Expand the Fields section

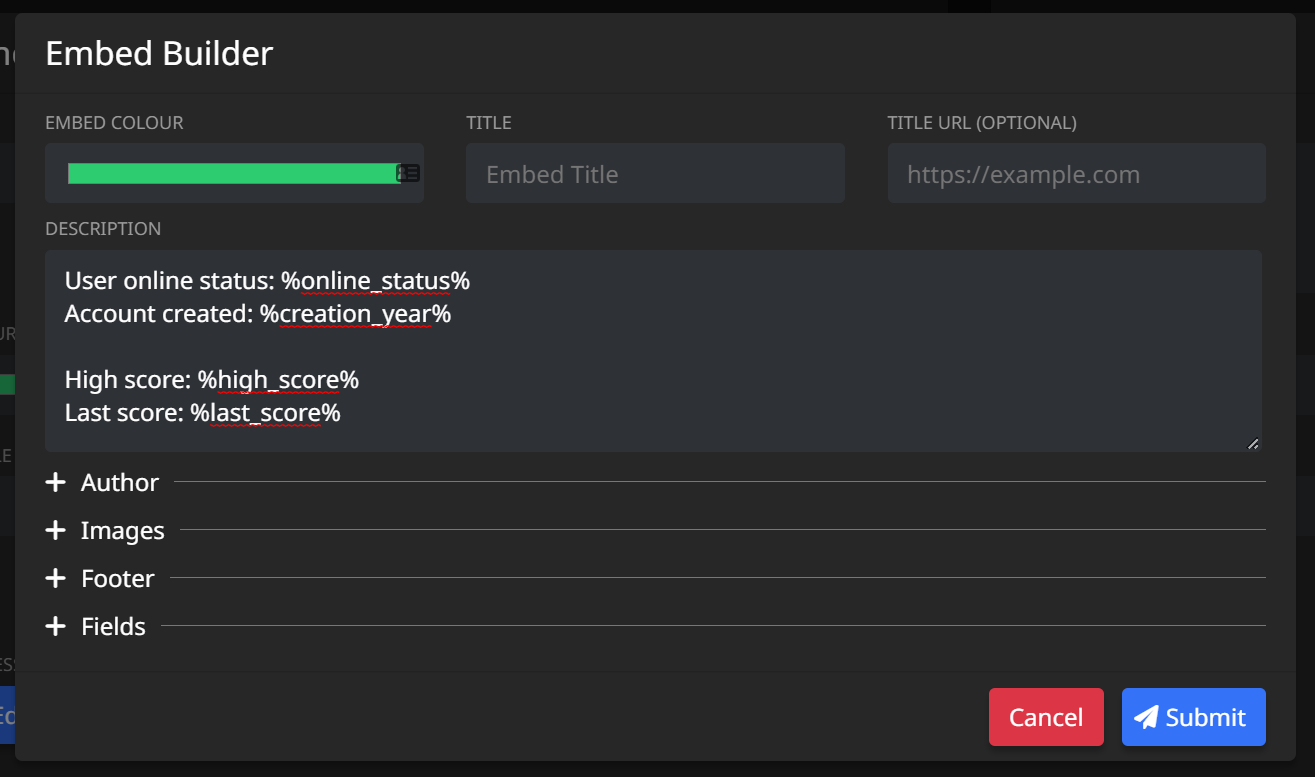[112, 626]
